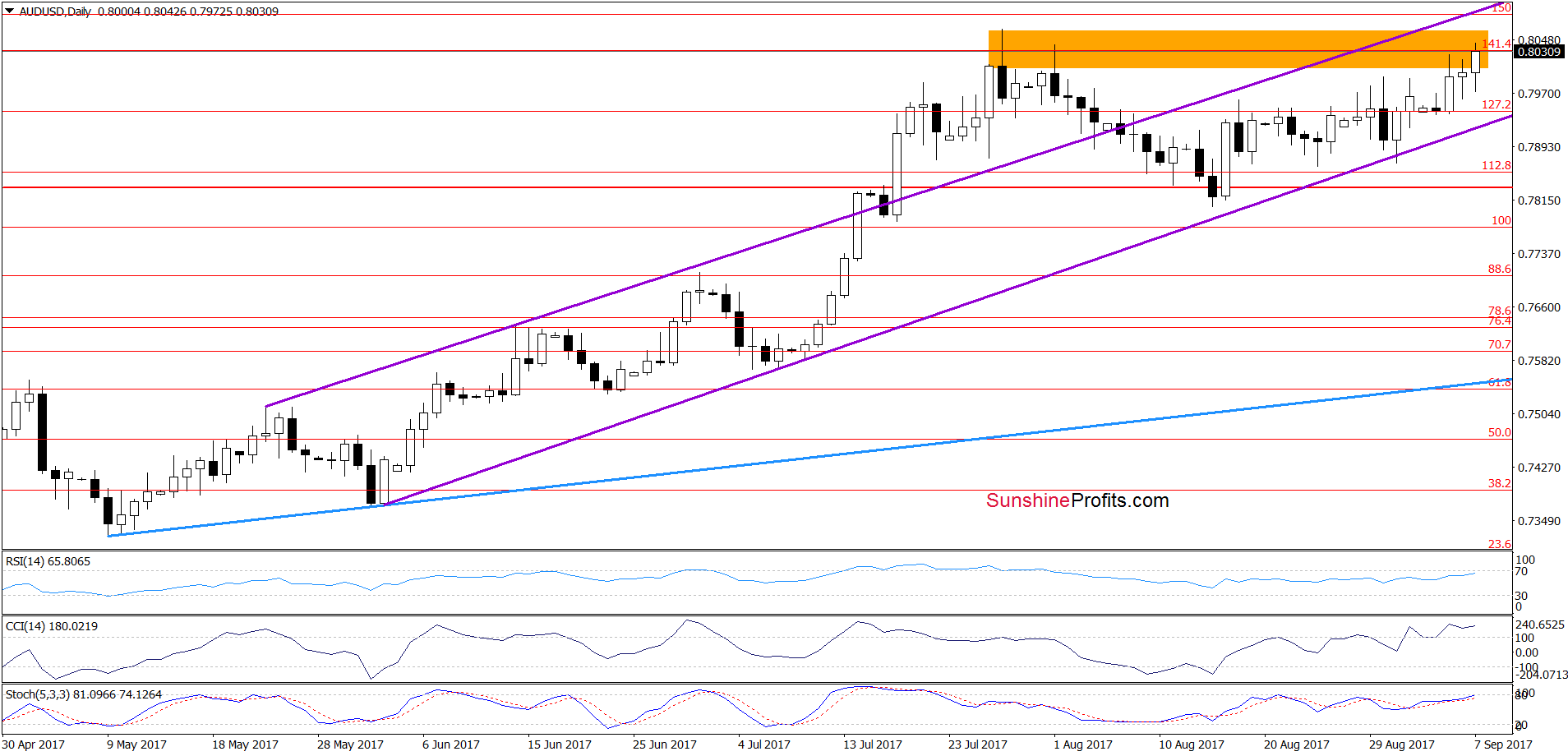Screen dimensions: 1568x756
Task: Click the 50.0 Fibonacci level label
Action: [1499, 432]
